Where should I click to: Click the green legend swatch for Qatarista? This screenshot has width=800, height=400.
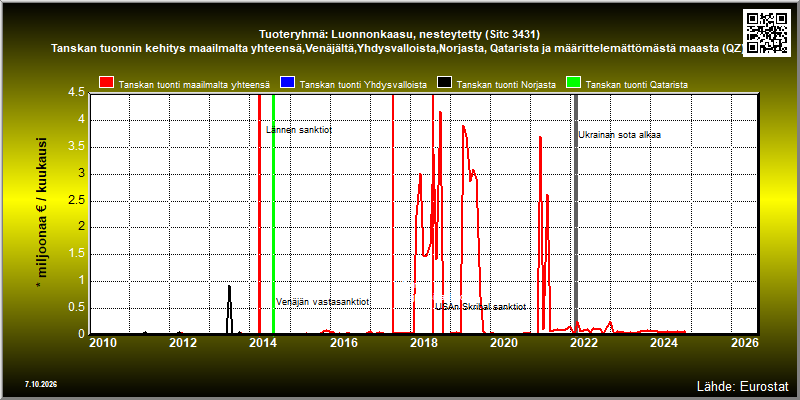574,84
